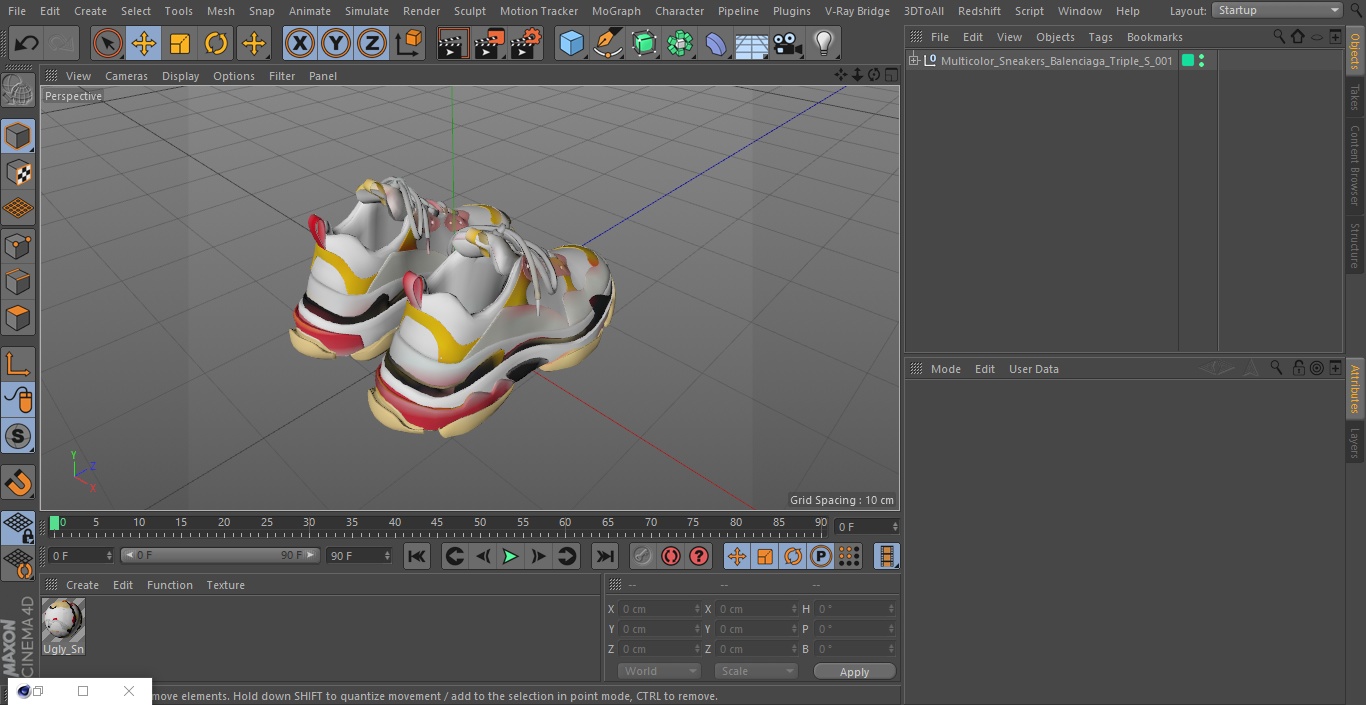The image size is (1366, 705).
Task: Open Edit Render Settings
Action: pos(526,43)
